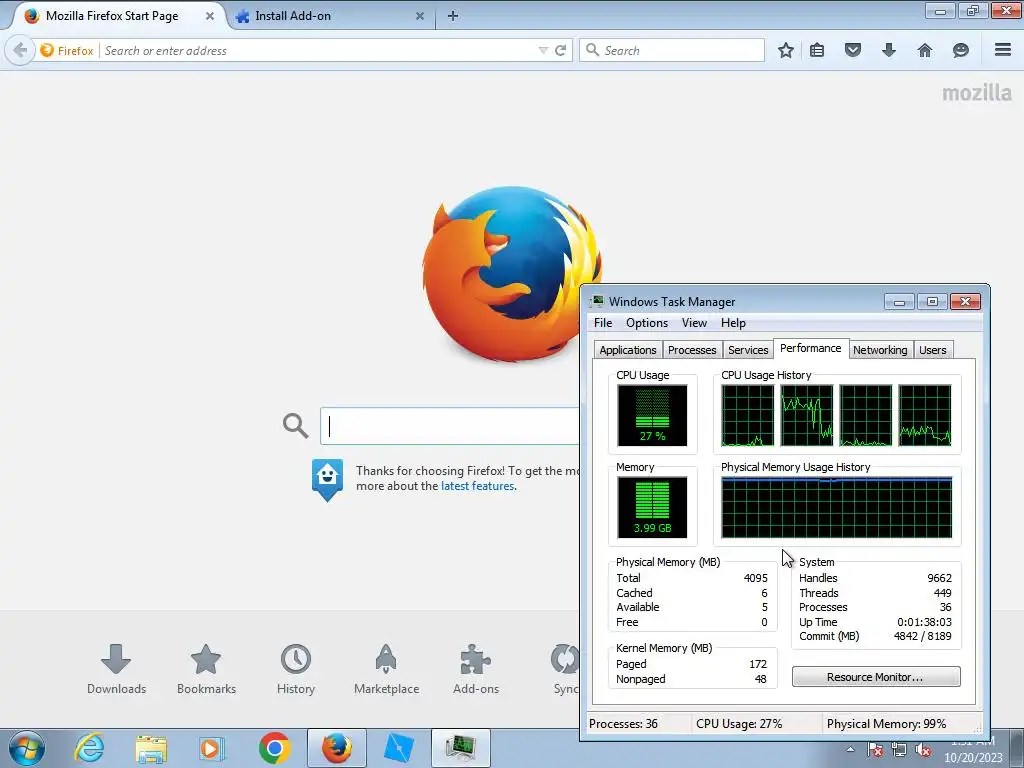The width and height of the screenshot is (1024, 768).
Task: Open Marketplace rocket on the start page
Action: click(x=386, y=669)
